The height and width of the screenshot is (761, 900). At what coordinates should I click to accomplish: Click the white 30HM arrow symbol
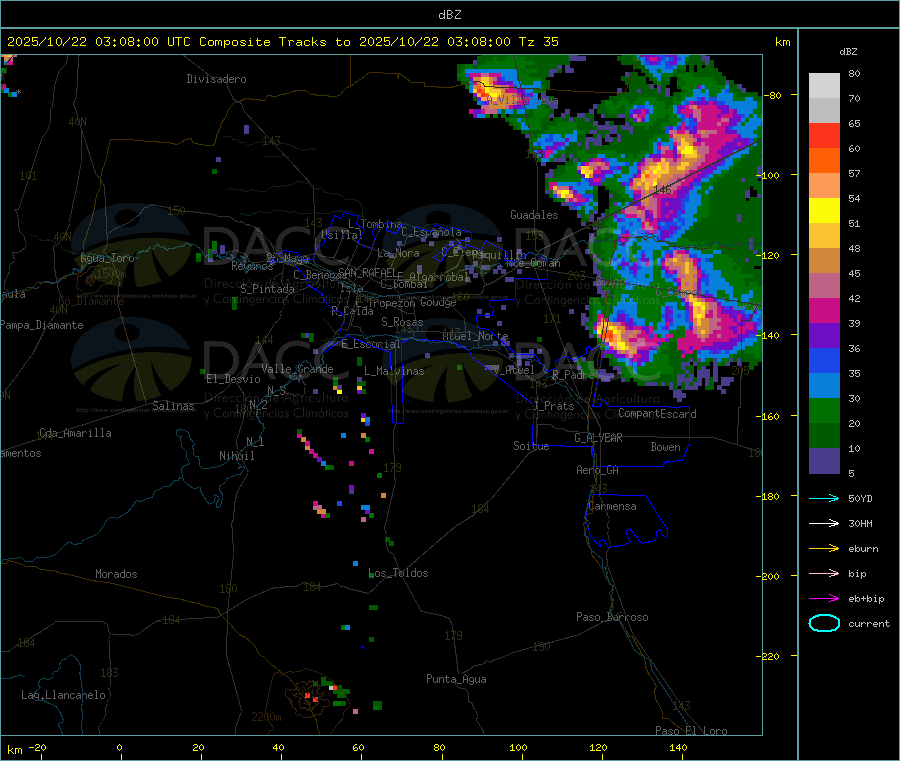[824, 523]
